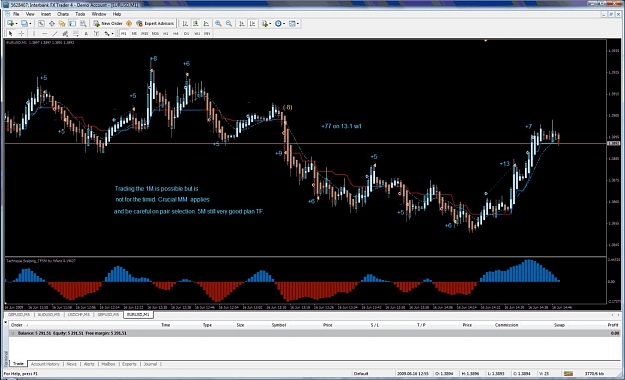Open the Market Watch window icon
Viewport: 625px width, 380px height.
click(x=41, y=24)
